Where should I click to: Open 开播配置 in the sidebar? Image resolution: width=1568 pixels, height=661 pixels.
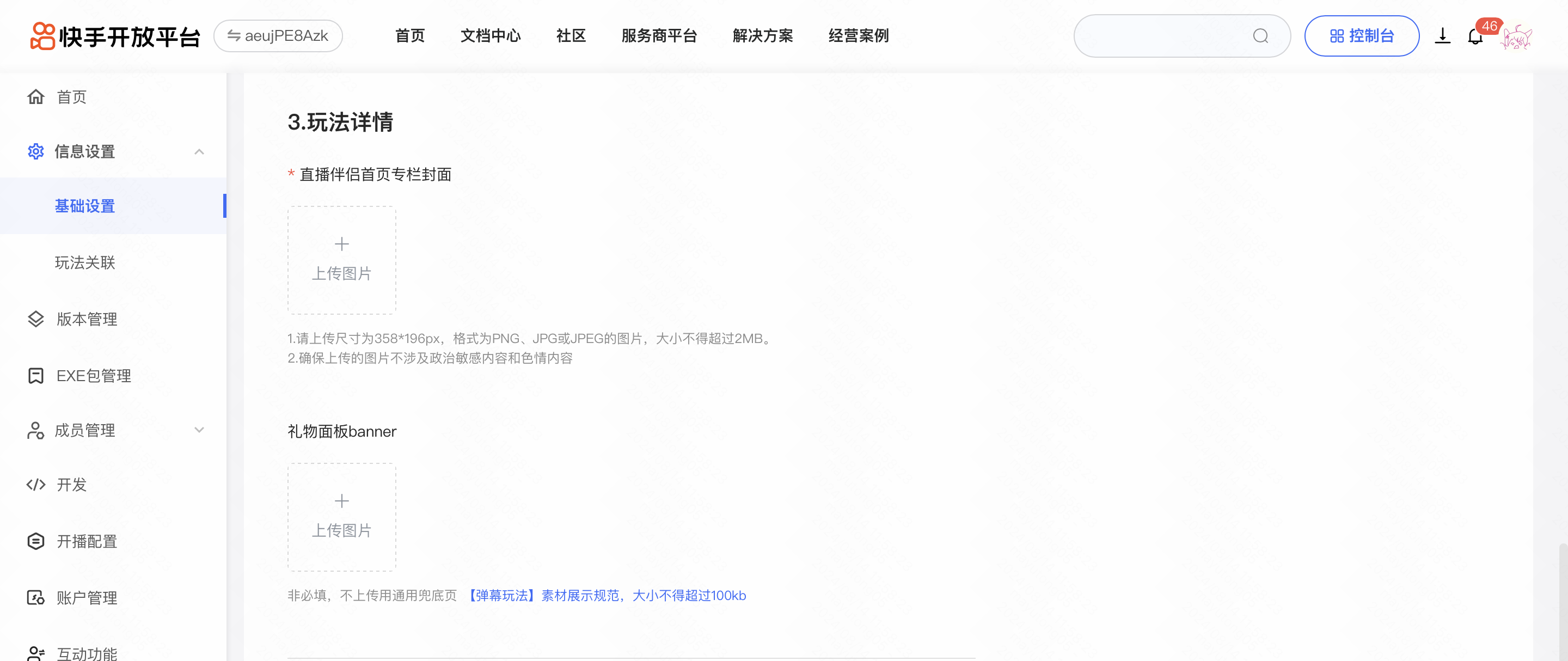coord(87,541)
